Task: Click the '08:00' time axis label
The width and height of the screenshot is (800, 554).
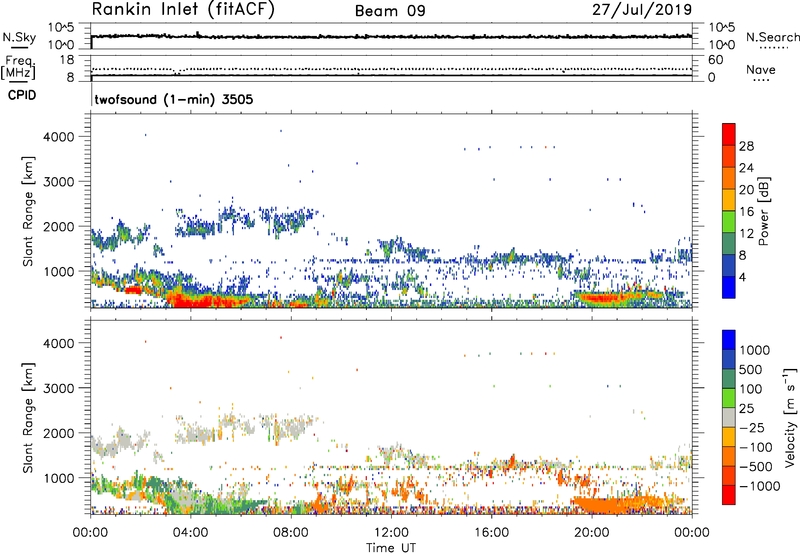Action: point(291,533)
